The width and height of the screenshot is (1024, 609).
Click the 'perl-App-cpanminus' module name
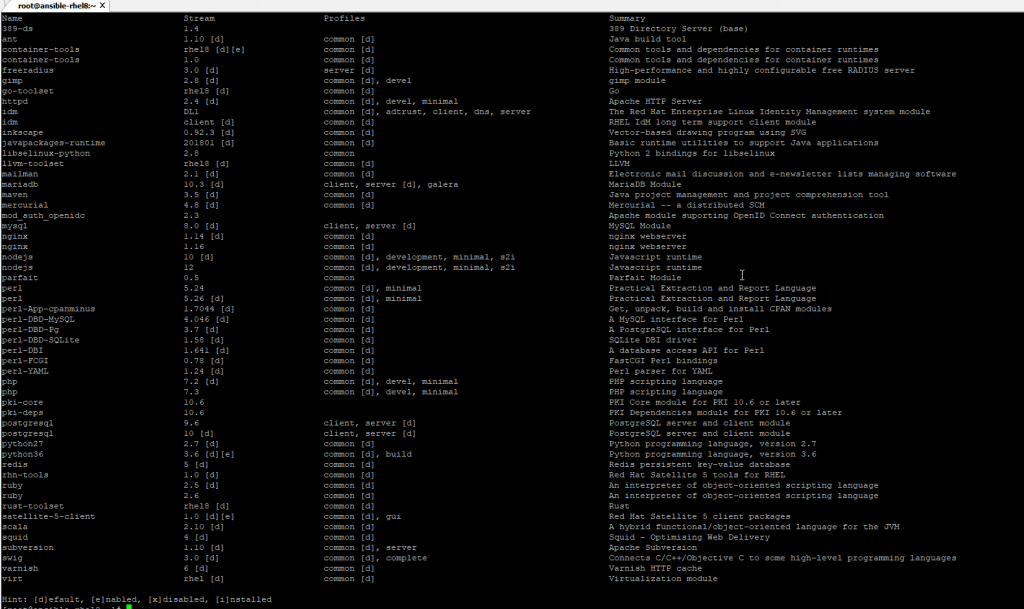click(x=49, y=309)
